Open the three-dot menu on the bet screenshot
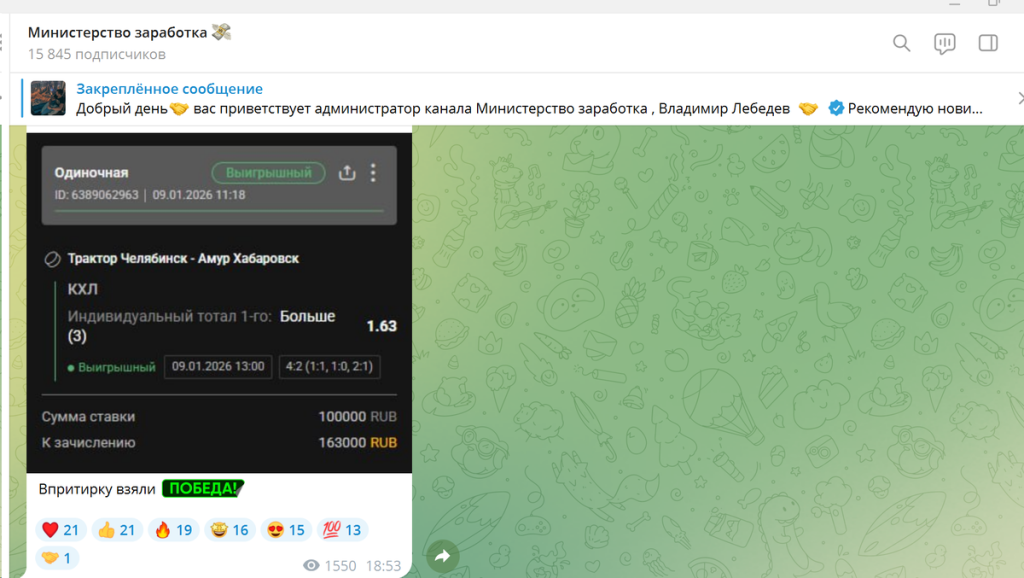This screenshot has height=578, width=1024. click(x=373, y=172)
